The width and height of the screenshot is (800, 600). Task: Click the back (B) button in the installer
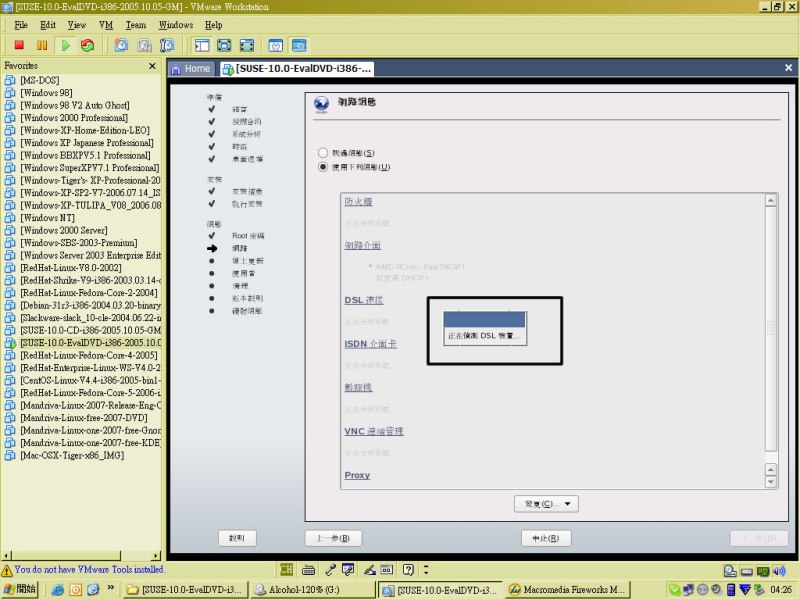click(x=333, y=538)
